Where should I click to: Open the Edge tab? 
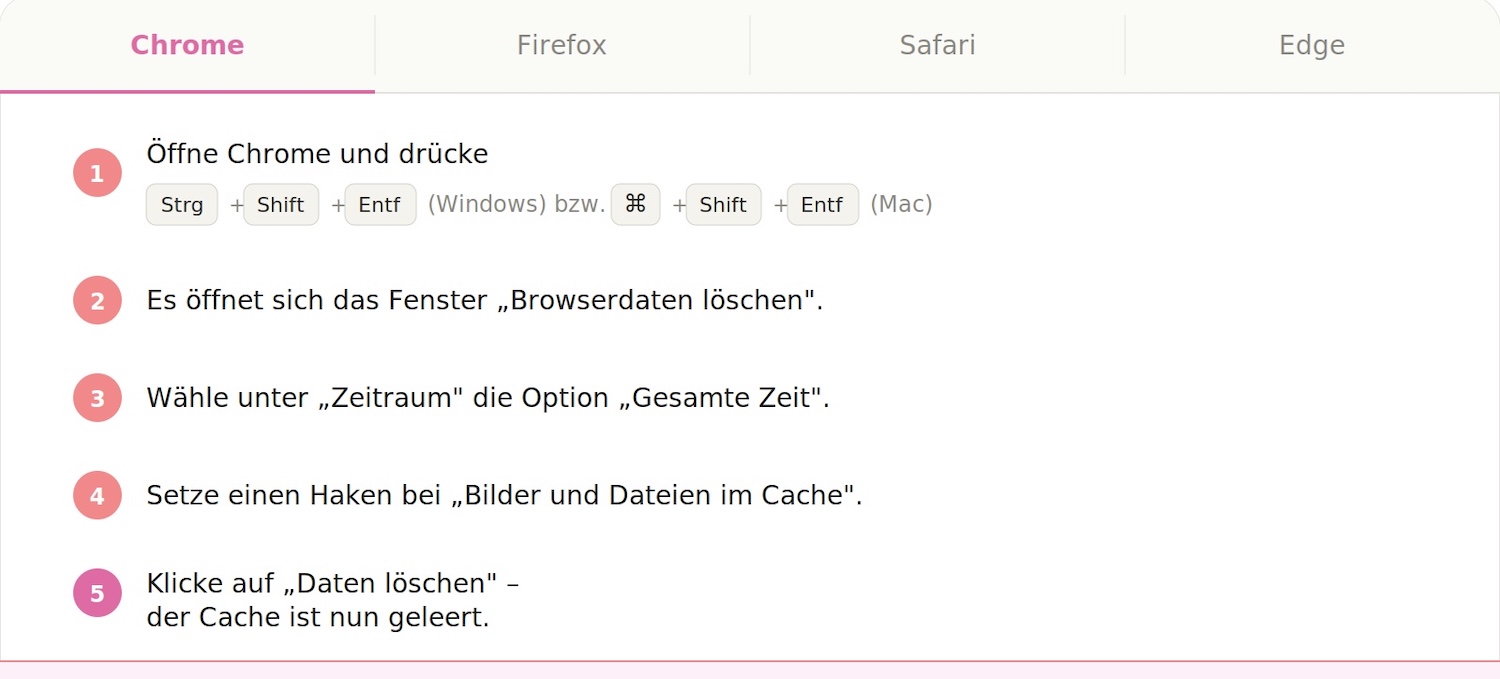point(1311,45)
